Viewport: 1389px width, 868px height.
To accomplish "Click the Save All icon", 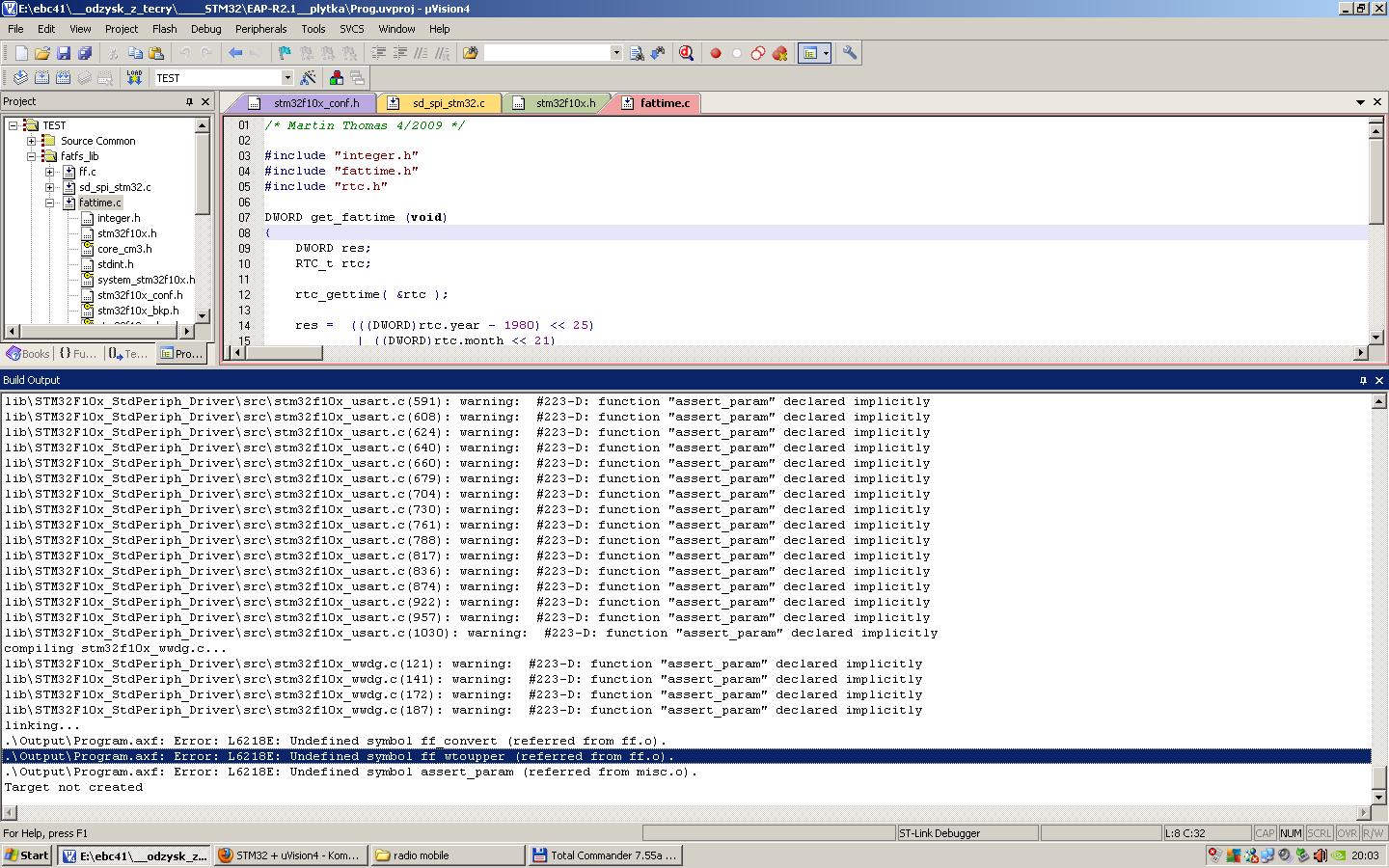I will (85, 53).
